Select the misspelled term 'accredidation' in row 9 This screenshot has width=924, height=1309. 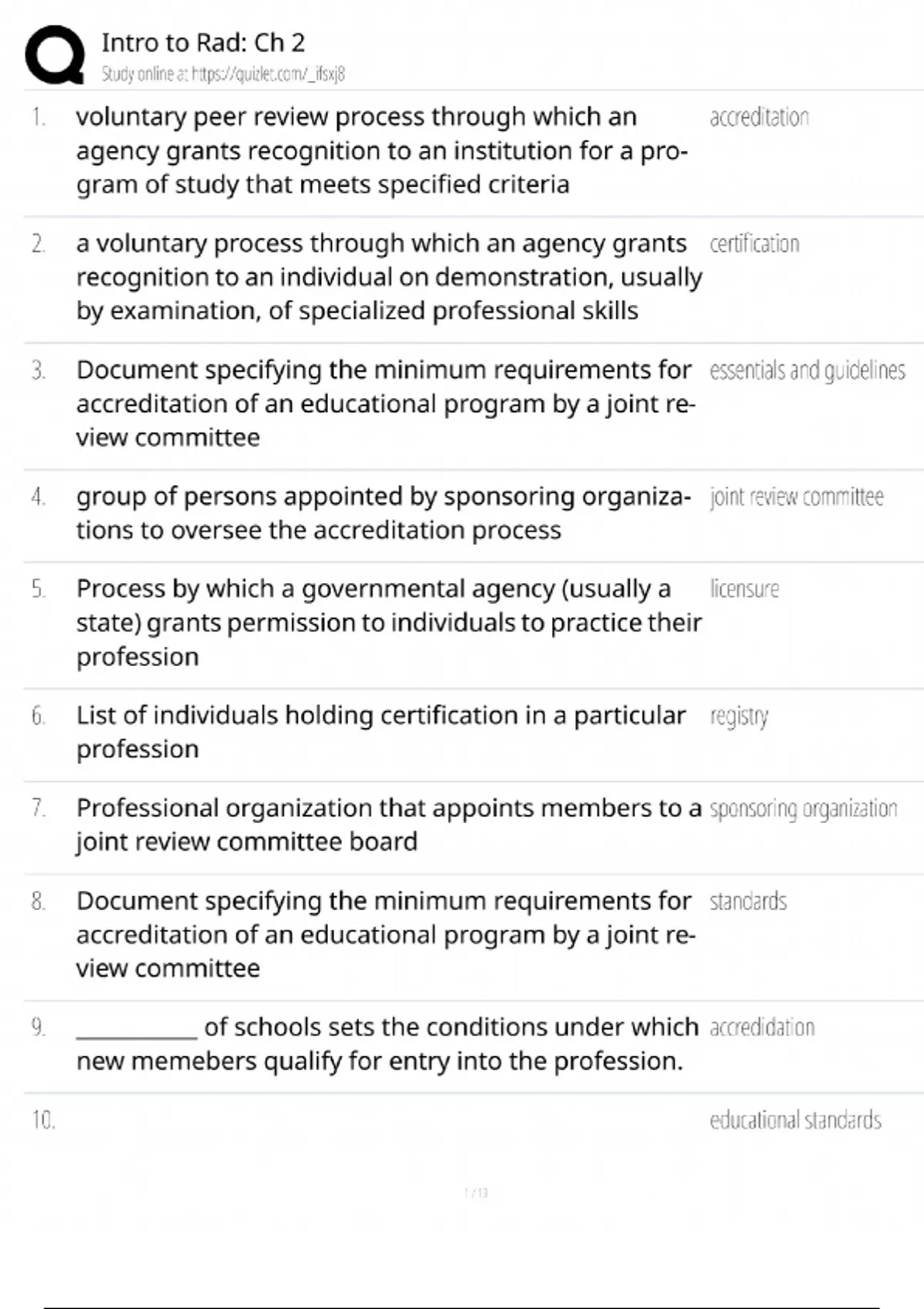pyautogui.click(x=762, y=1028)
